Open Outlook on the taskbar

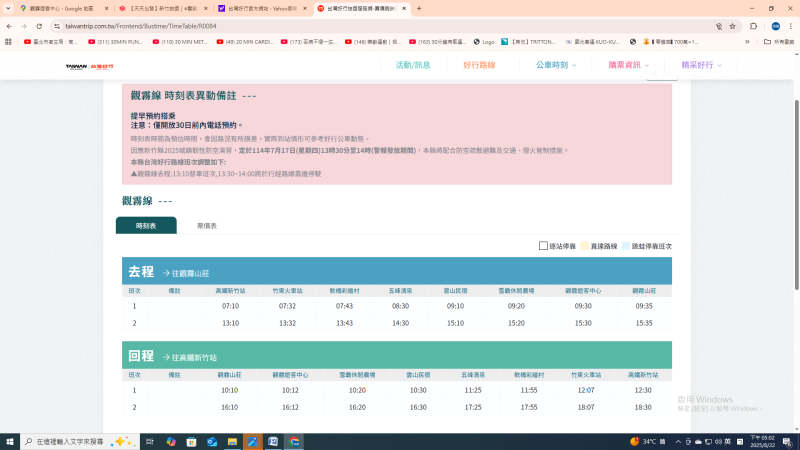[x=212, y=442]
